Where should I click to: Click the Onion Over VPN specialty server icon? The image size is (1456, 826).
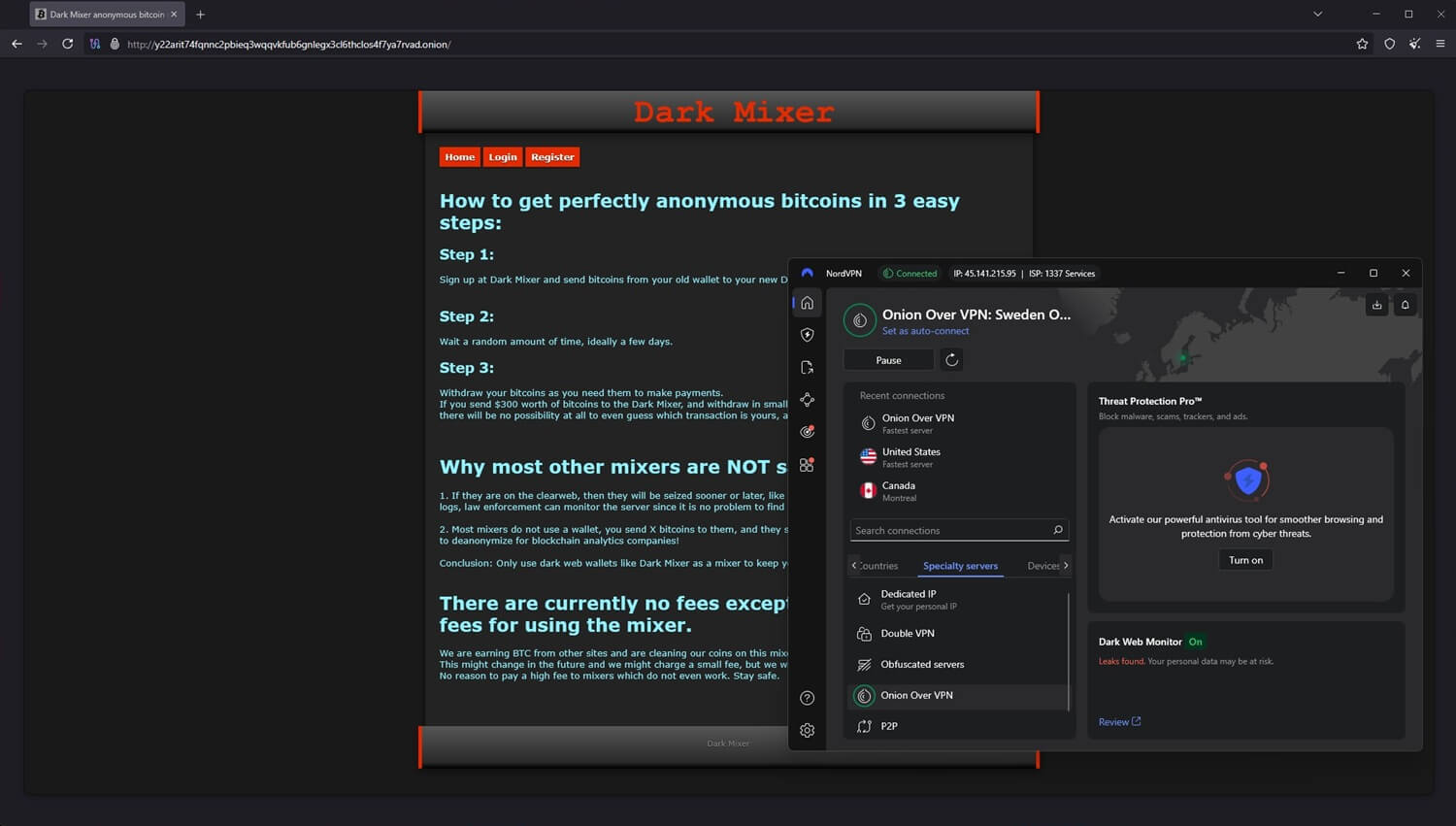[864, 695]
